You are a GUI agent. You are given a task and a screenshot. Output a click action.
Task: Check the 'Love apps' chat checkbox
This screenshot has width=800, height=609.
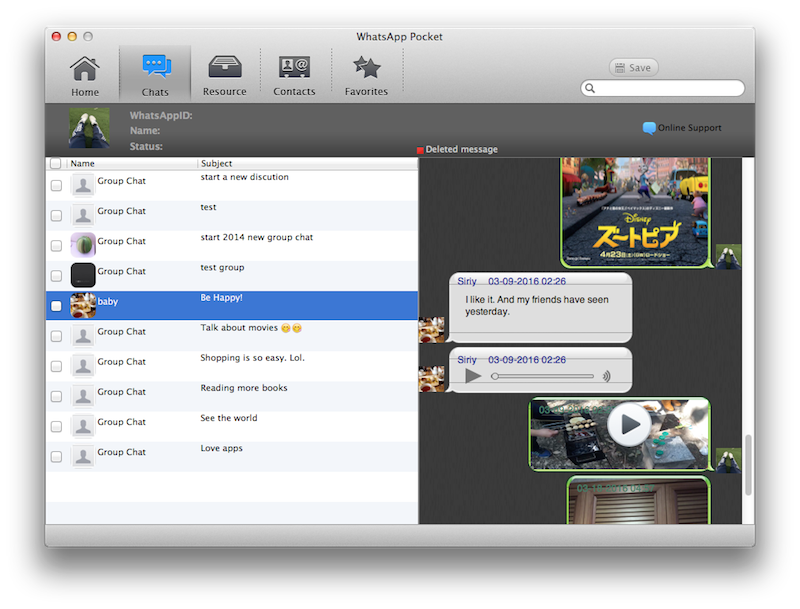(x=56, y=456)
